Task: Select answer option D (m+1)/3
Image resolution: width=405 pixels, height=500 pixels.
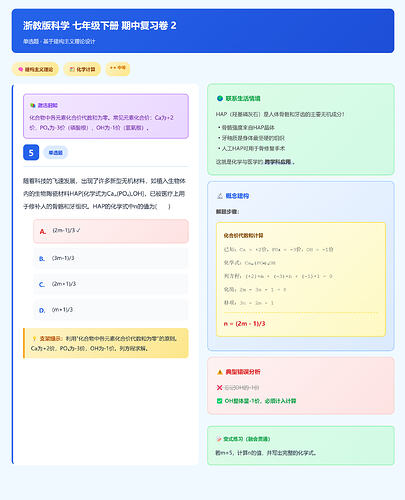Action: pyautogui.click(x=111, y=310)
